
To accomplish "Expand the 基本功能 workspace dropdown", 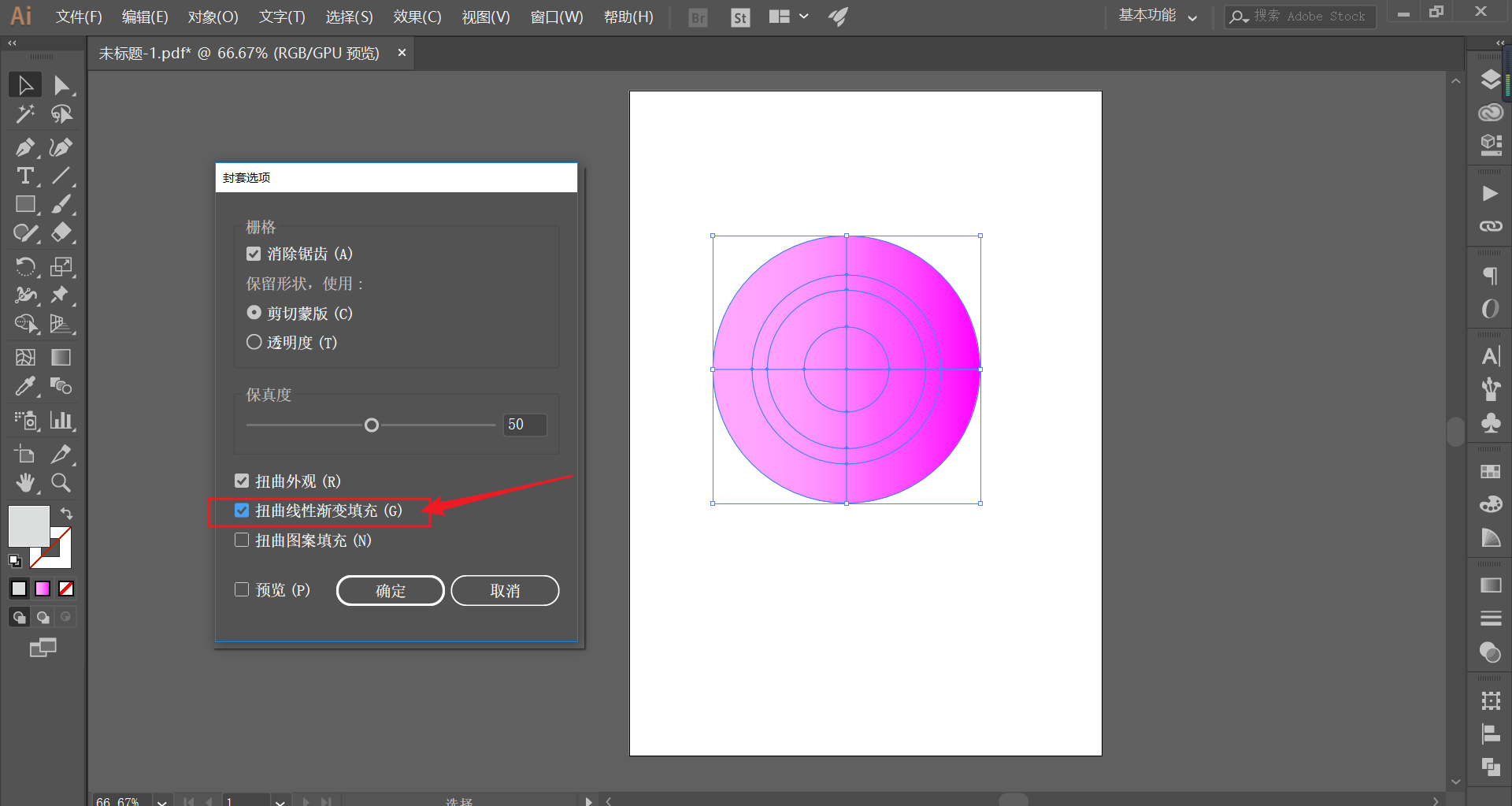I will point(1158,16).
